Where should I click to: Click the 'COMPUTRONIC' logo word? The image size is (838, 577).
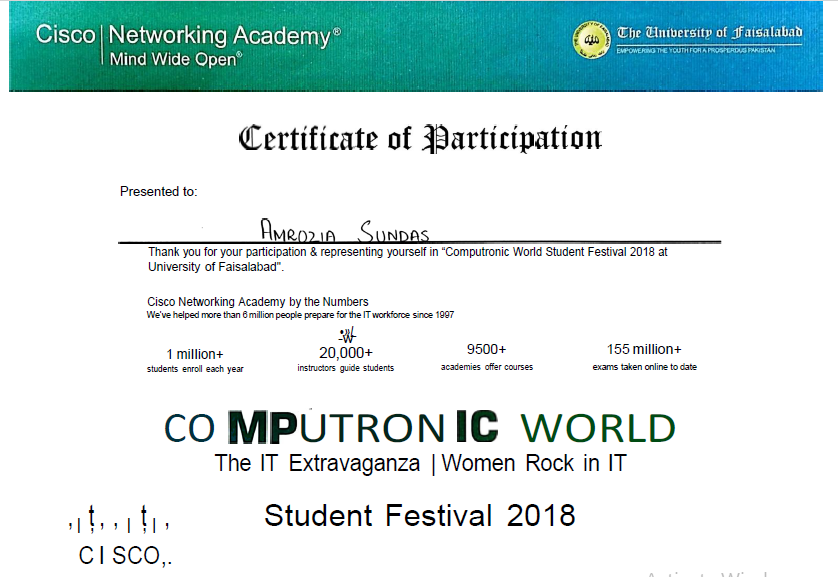(x=331, y=427)
